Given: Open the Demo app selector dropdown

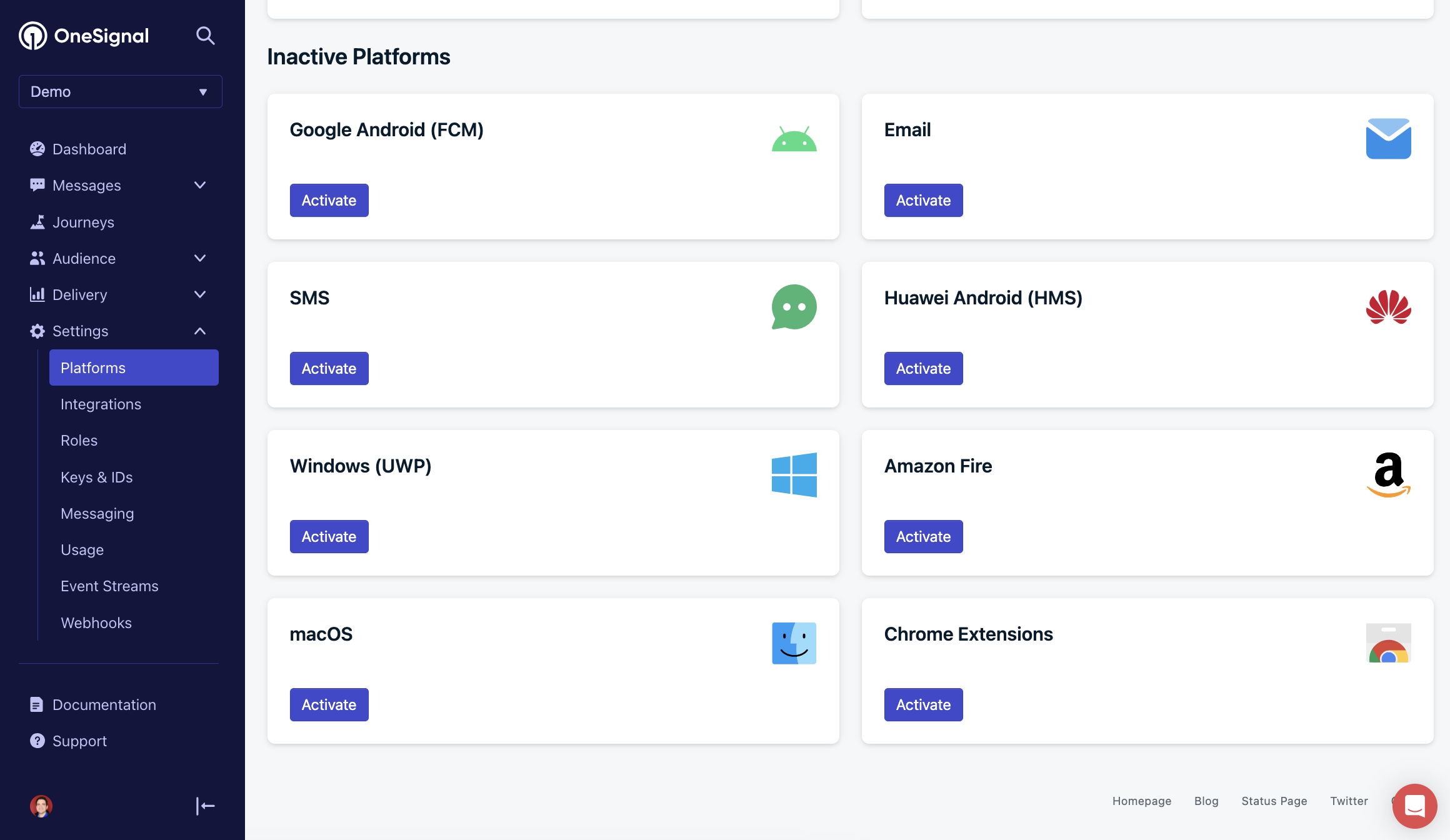Looking at the screenshot, I should [x=121, y=91].
